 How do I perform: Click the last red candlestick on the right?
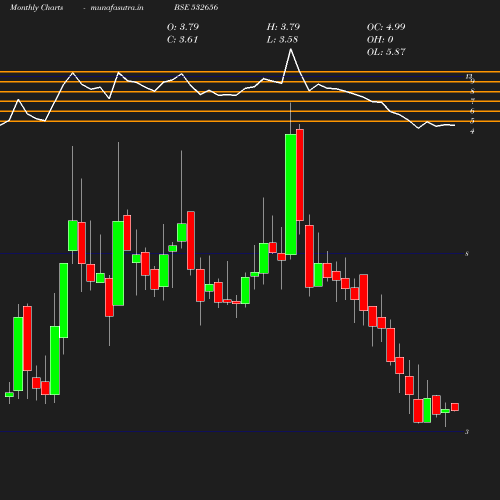point(455,407)
